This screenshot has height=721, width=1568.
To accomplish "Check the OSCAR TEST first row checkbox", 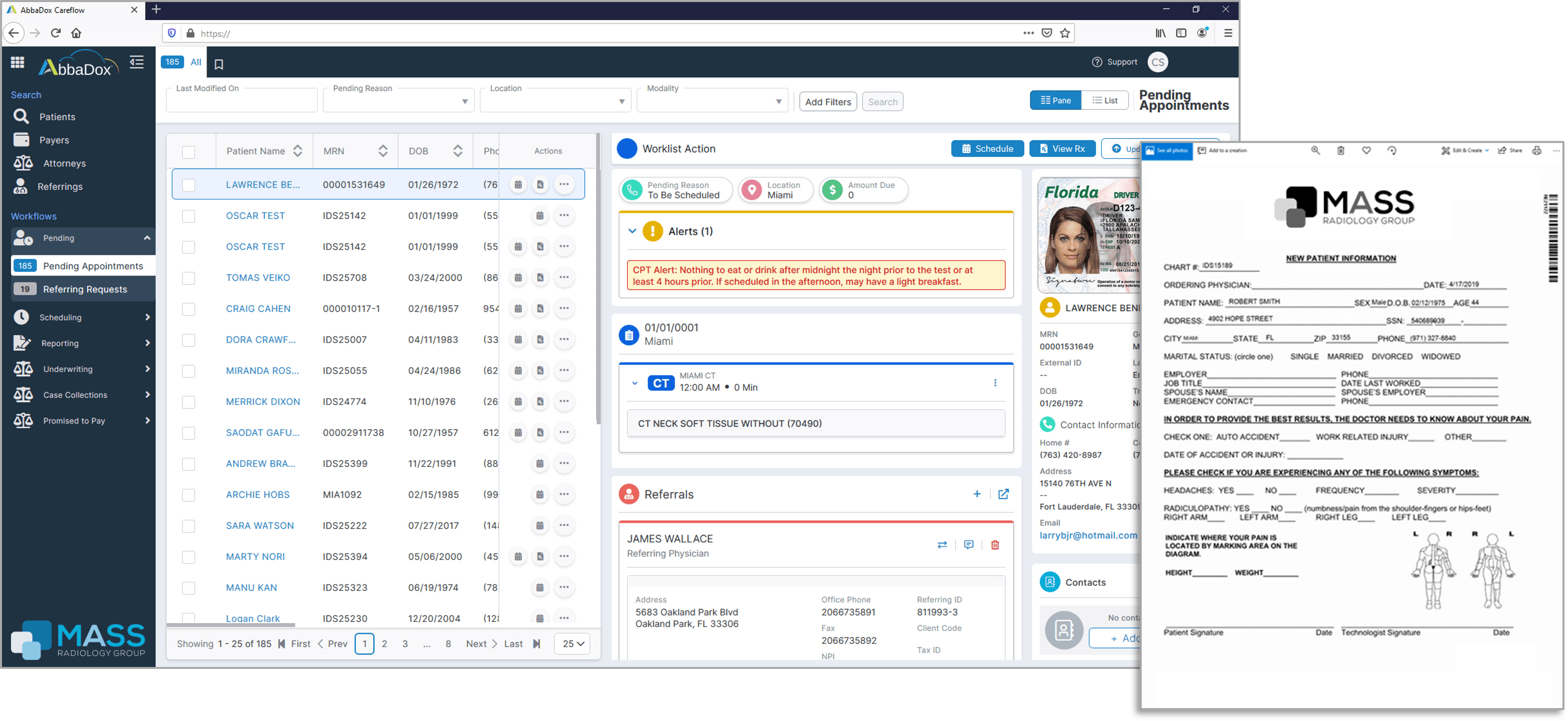I will pos(189,216).
